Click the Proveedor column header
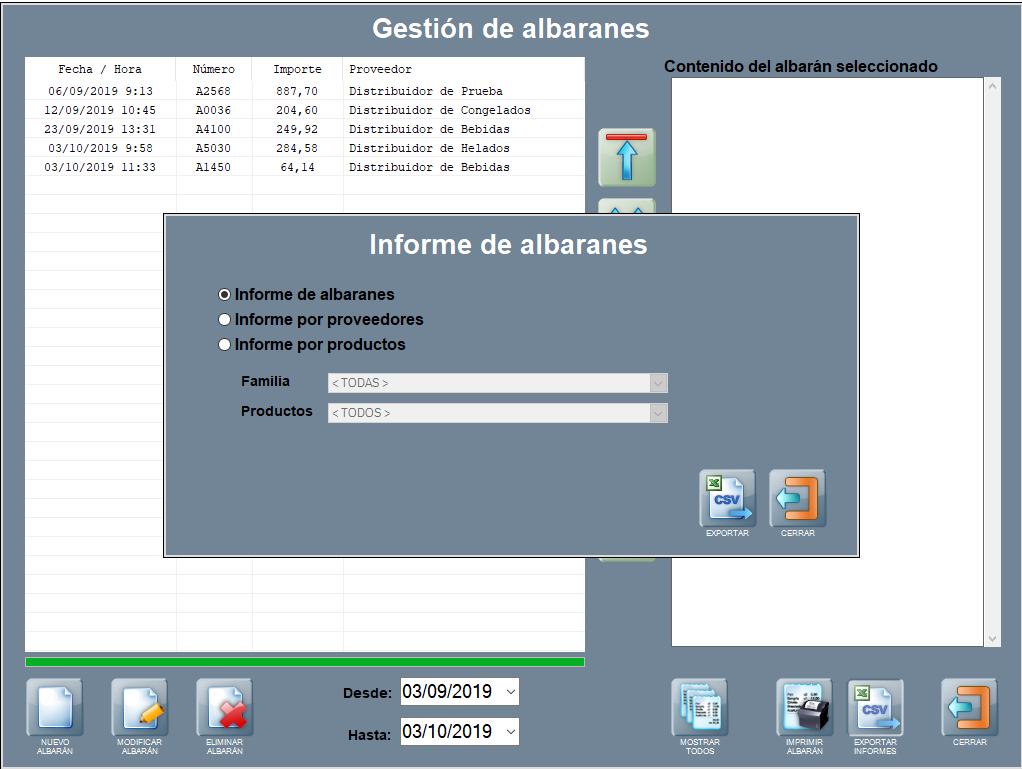1022x769 pixels. tap(380, 69)
